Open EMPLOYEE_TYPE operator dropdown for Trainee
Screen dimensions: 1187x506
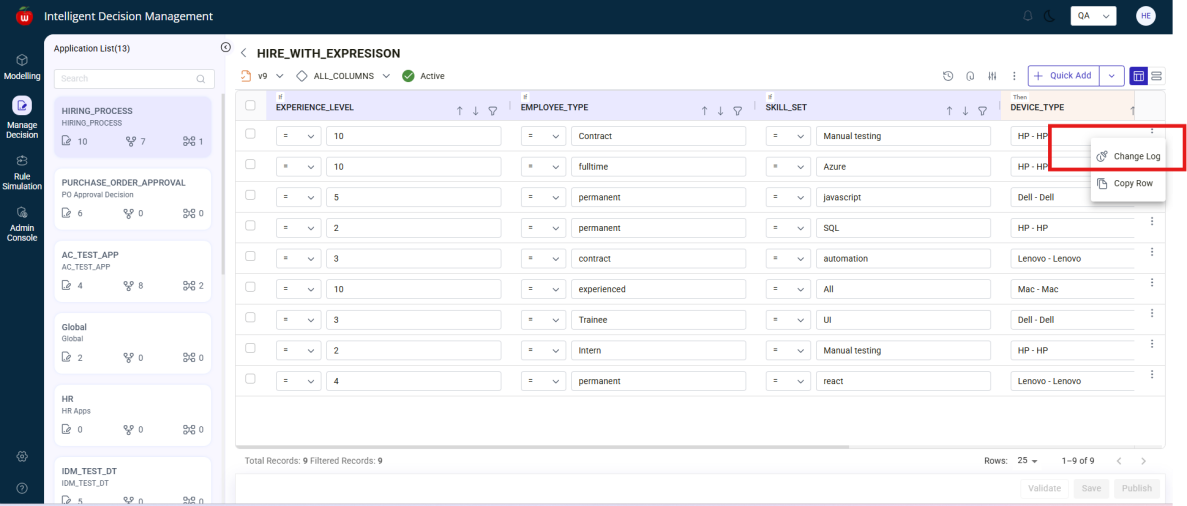point(544,320)
